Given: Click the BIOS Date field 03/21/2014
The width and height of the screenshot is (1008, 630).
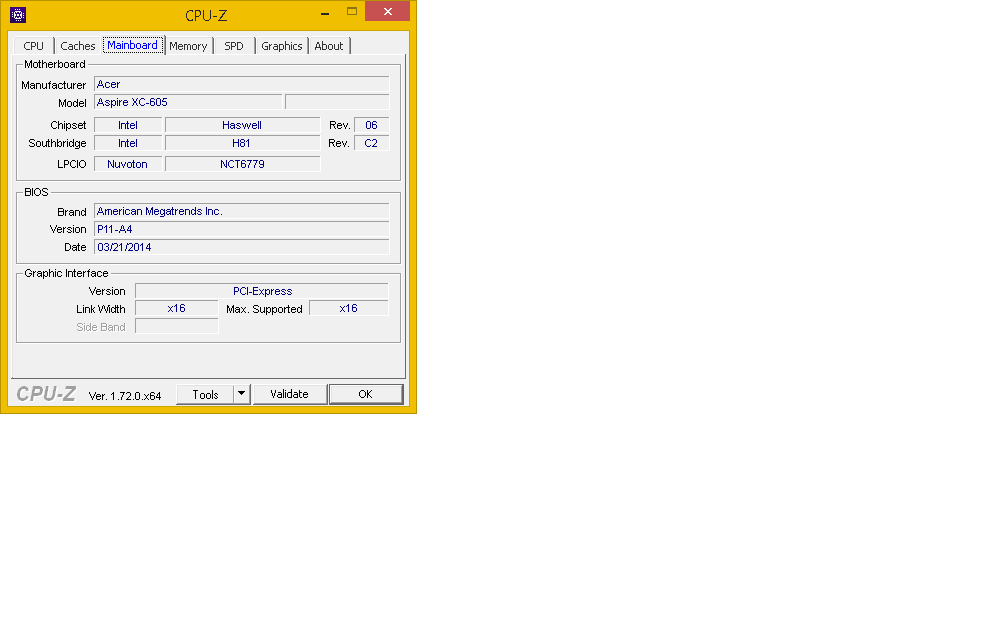Looking at the screenshot, I should click(241, 247).
